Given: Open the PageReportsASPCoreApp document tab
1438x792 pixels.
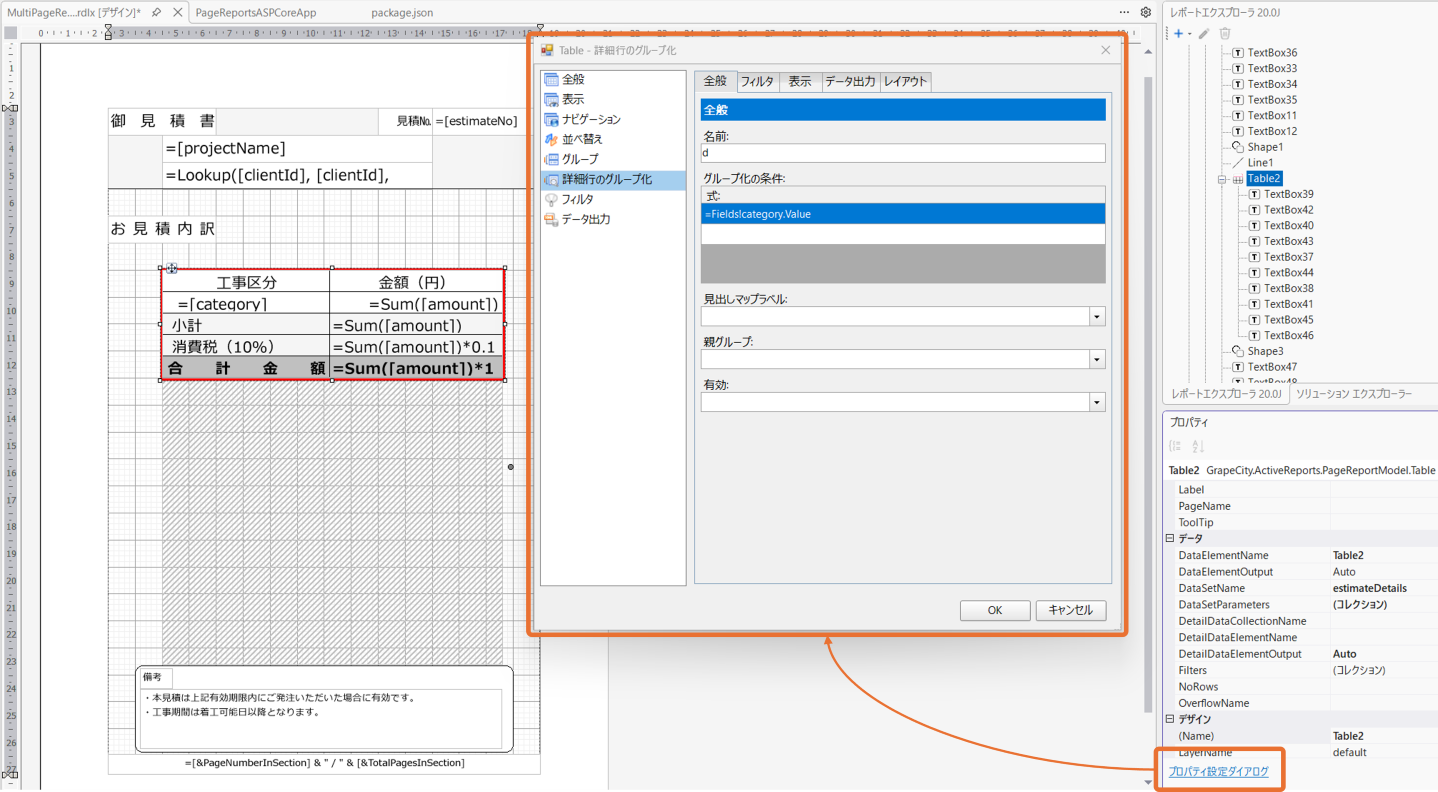Looking at the screenshot, I should click(256, 13).
